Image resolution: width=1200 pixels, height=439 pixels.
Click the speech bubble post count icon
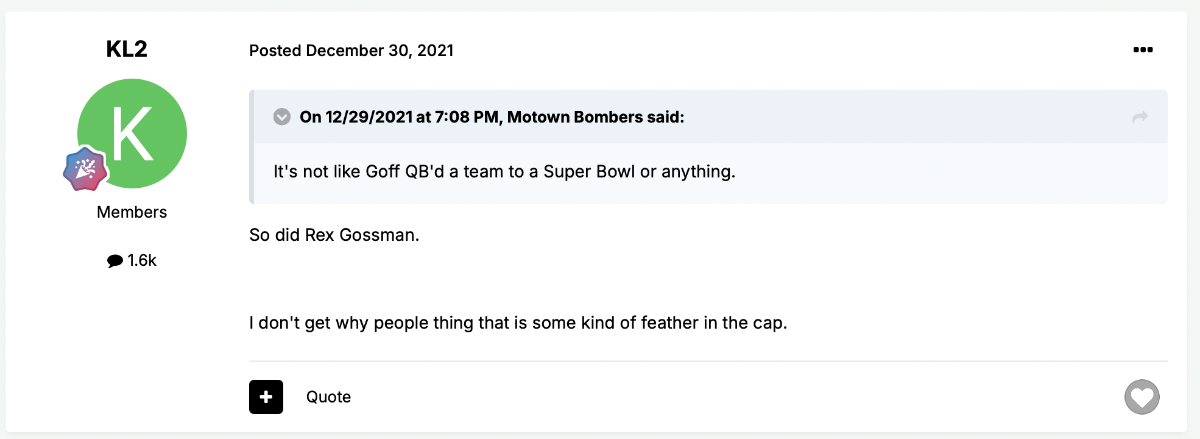pos(114,261)
